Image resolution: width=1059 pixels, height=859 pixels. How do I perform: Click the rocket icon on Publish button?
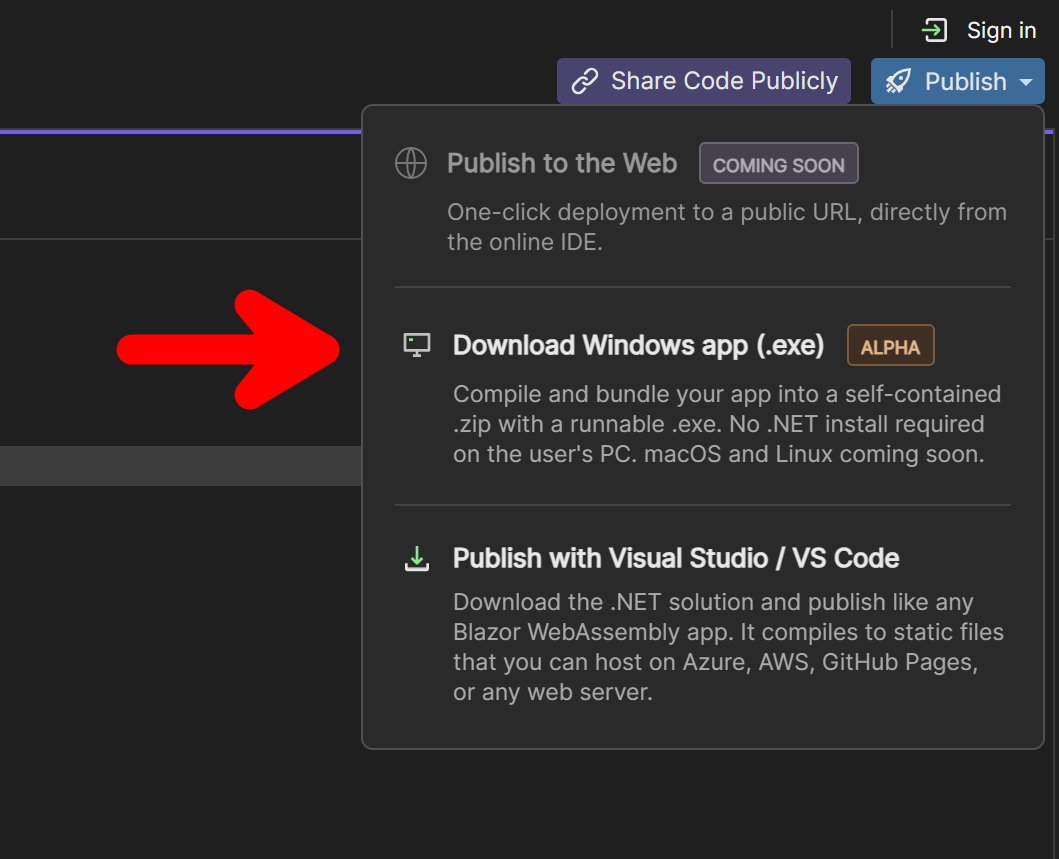(899, 81)
